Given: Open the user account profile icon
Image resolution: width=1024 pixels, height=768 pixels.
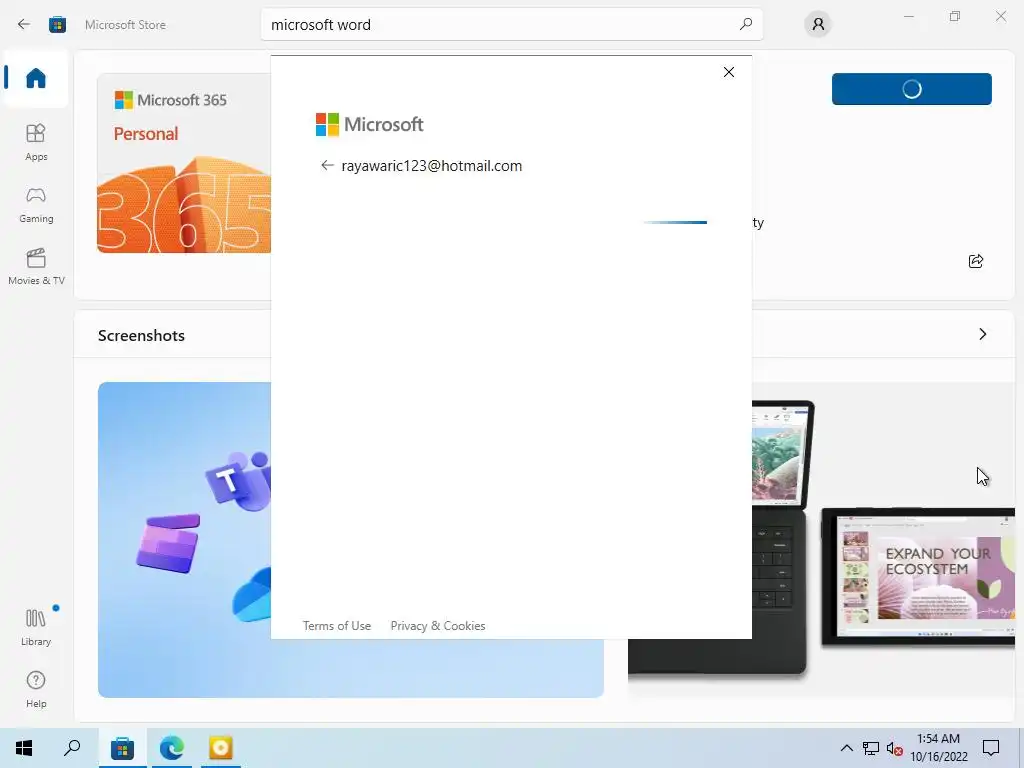Looking at the screenshot, I should pos(818,25).
